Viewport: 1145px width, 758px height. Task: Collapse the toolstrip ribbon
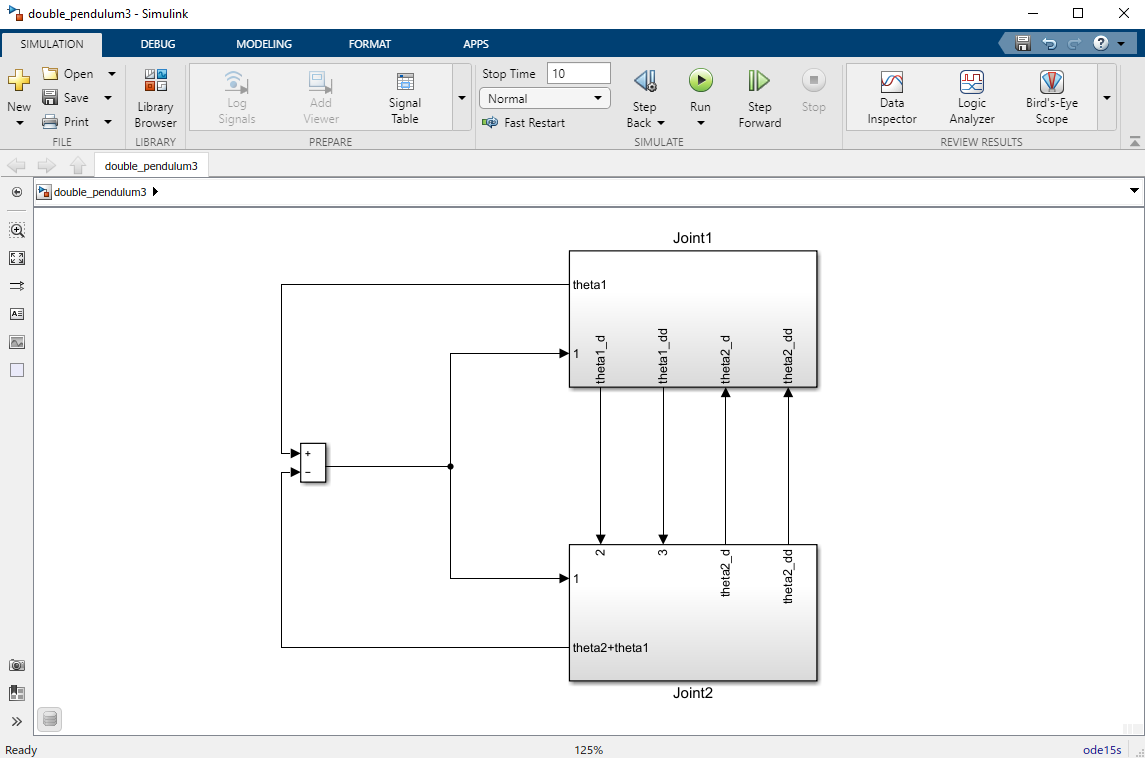coord(1134,141)
